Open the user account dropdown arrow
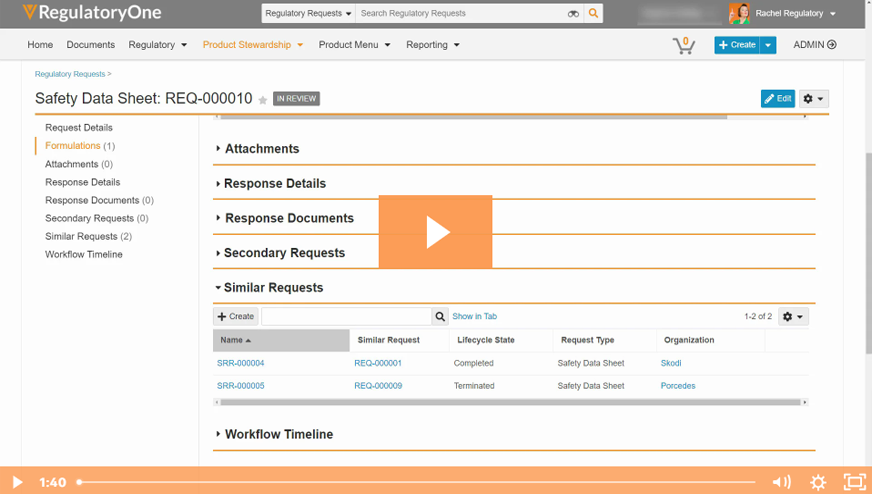Image resolution: width=872 pixels, height=494 pixels. [x=833, y=14]
